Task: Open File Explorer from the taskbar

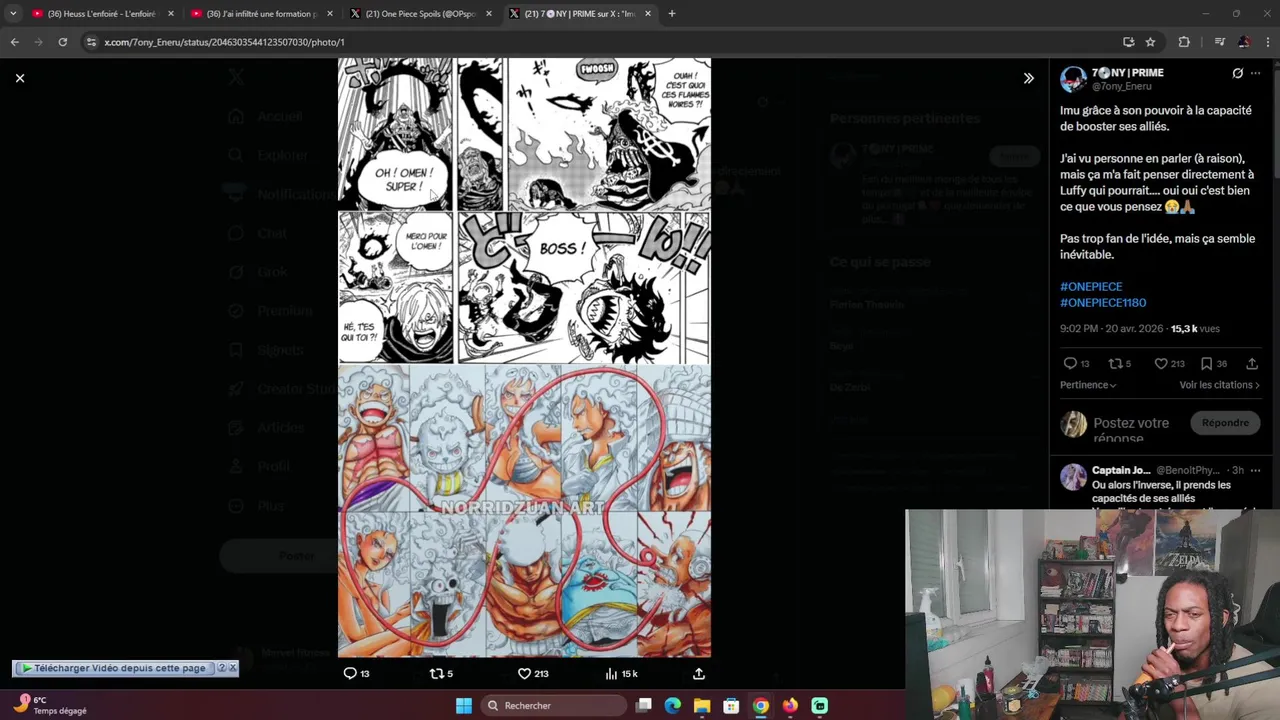Action: (x=702, y=705)
